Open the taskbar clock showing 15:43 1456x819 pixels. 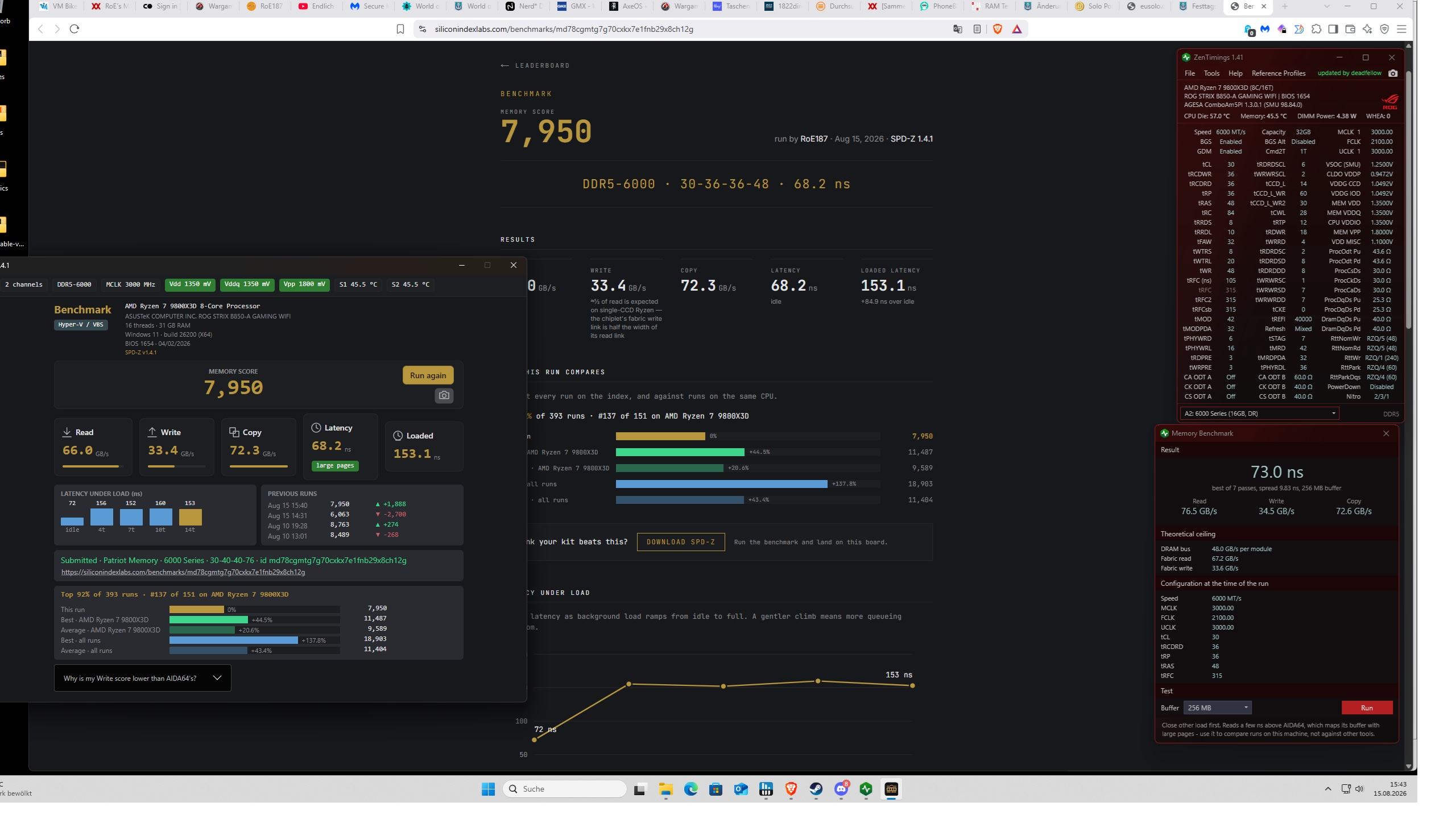[1389, 789]
